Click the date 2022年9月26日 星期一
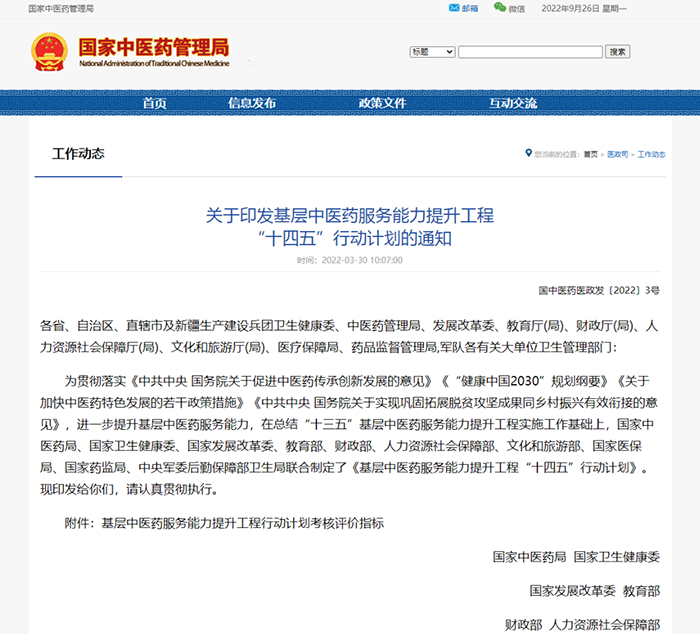700x634 pixels. 584,8
